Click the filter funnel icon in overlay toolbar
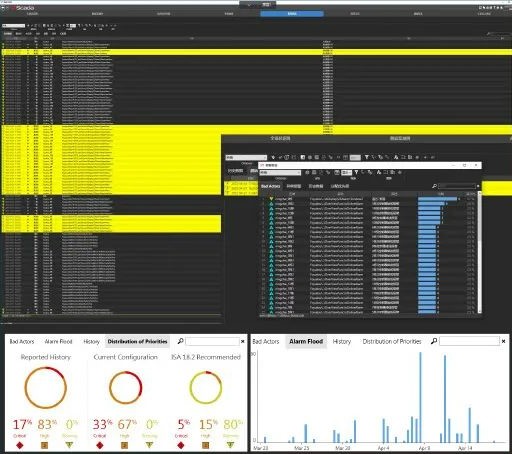The height and width of the screenshot is (454, 512). coord(366,157)
